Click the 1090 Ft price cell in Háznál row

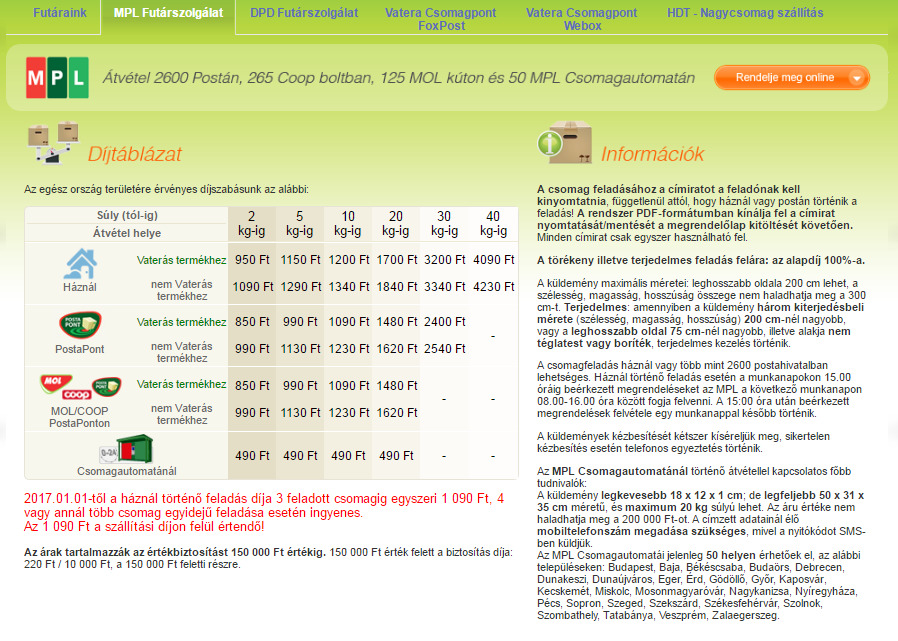(x=253, y=286)
